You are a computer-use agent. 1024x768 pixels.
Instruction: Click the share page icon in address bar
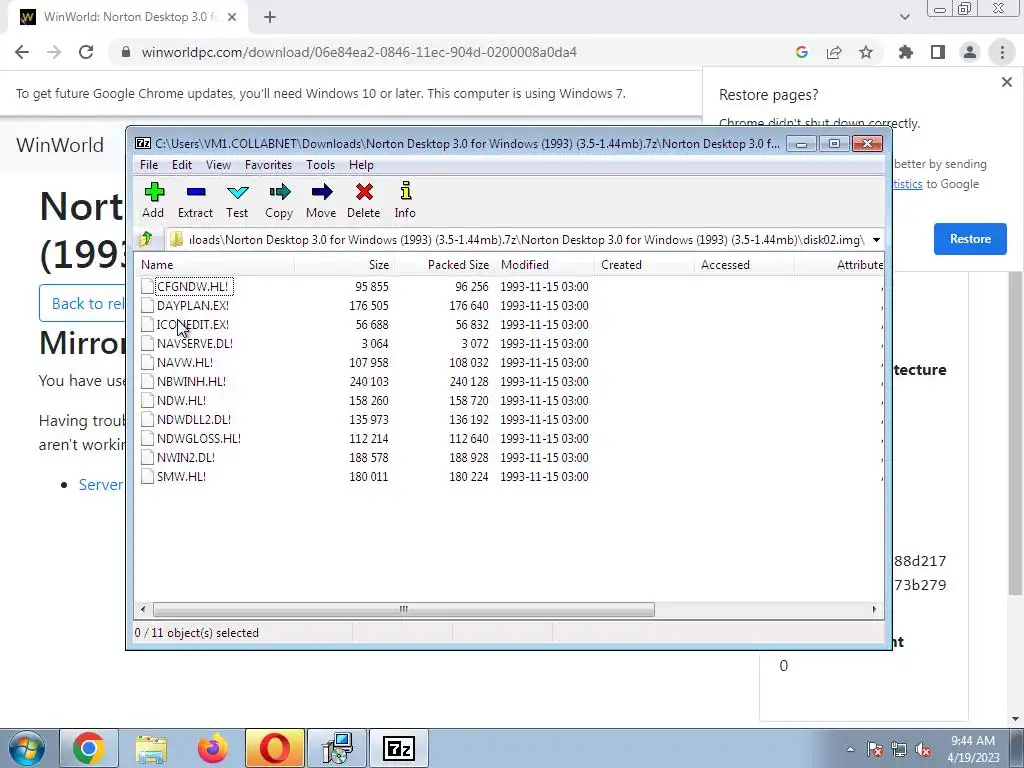(834, 52)
